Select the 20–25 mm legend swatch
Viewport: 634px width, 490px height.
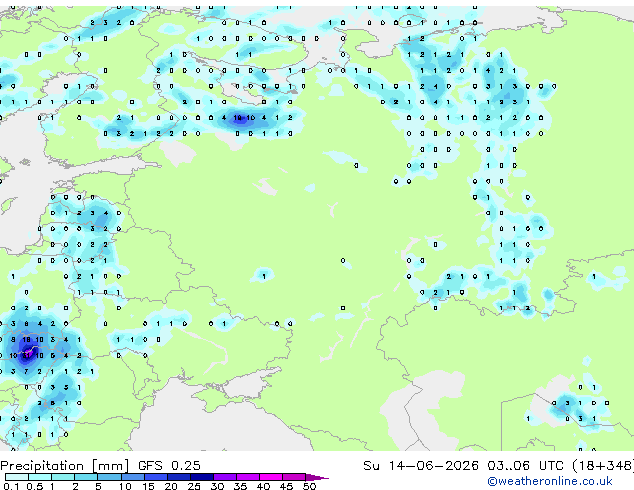179,477
